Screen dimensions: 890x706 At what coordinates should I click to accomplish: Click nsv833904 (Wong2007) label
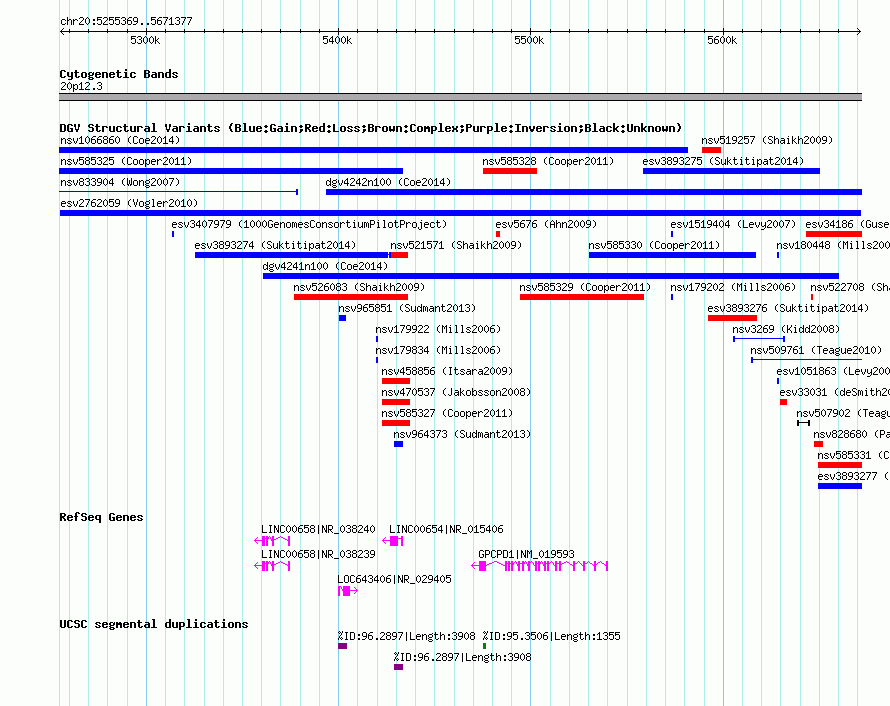click(x=120, y=182)
